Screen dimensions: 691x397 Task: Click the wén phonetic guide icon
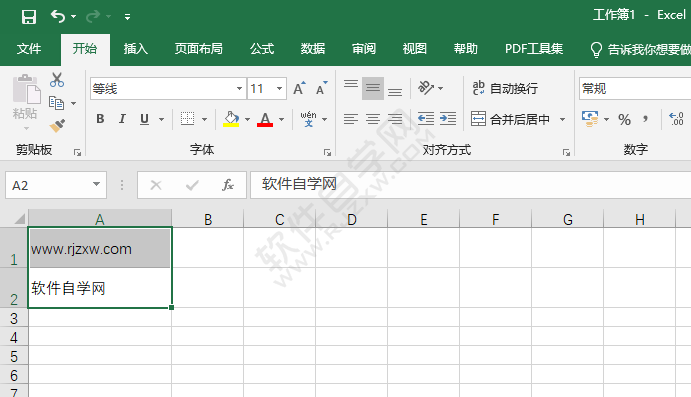(308, 119)
